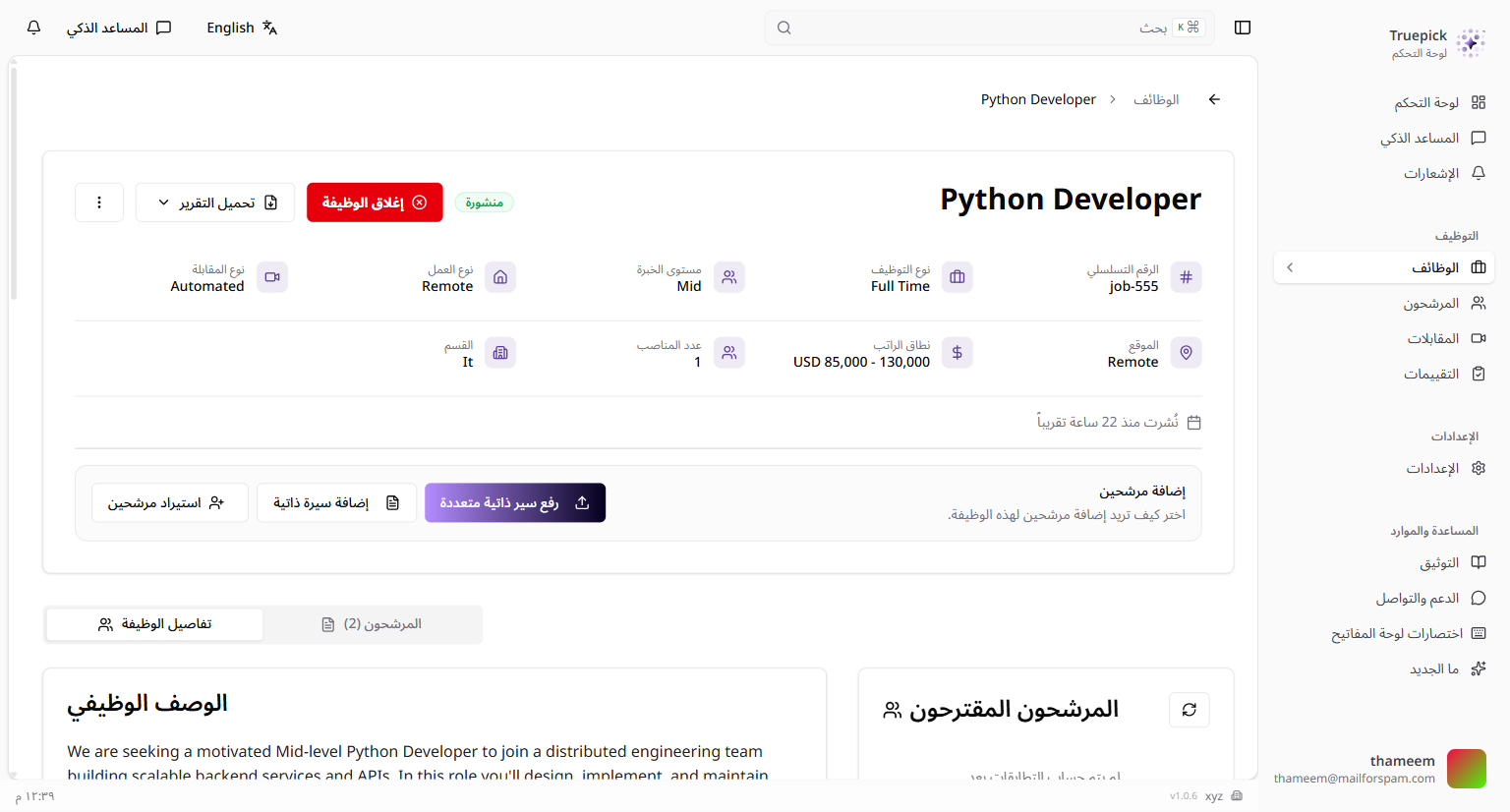Viewport: 1510px width, 812px height.
Task: Click the Truepick logo icon
Action: pyautogui.click(x=1471, y=43)
